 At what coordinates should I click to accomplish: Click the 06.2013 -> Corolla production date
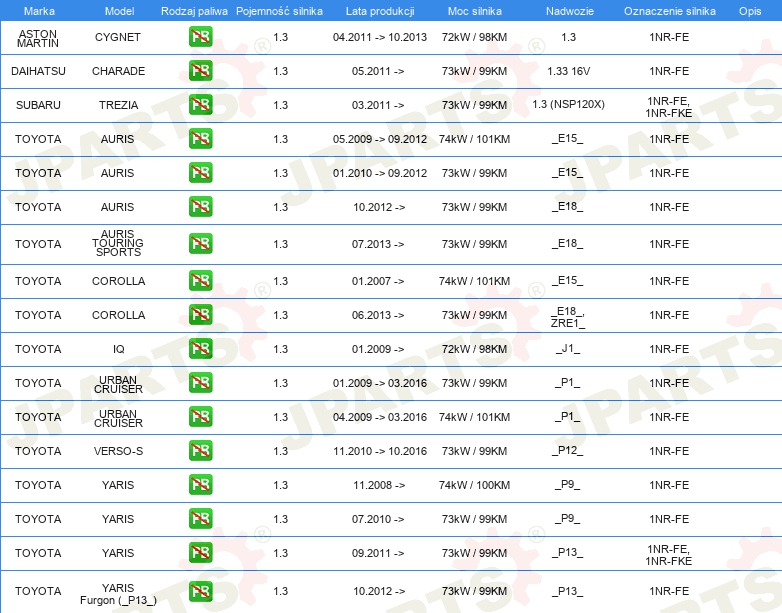(378, 315)
